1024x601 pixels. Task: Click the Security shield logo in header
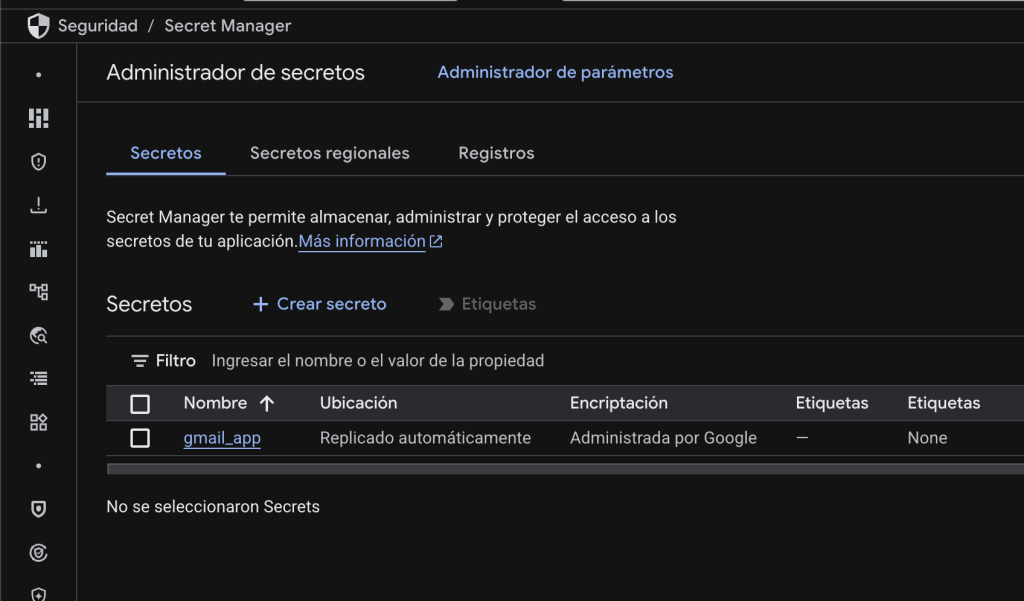pos(39,26)
